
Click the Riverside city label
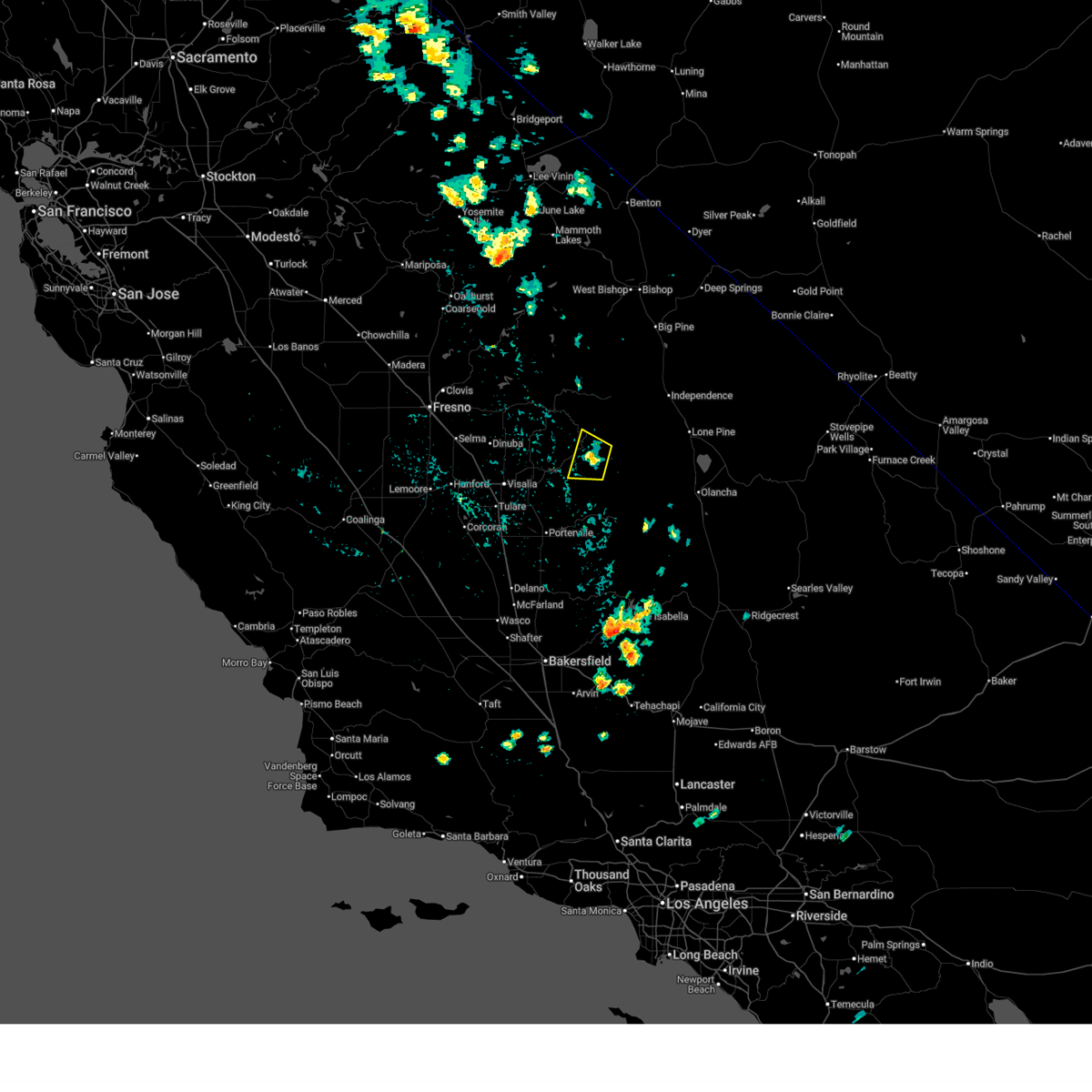tap(822, 916)
